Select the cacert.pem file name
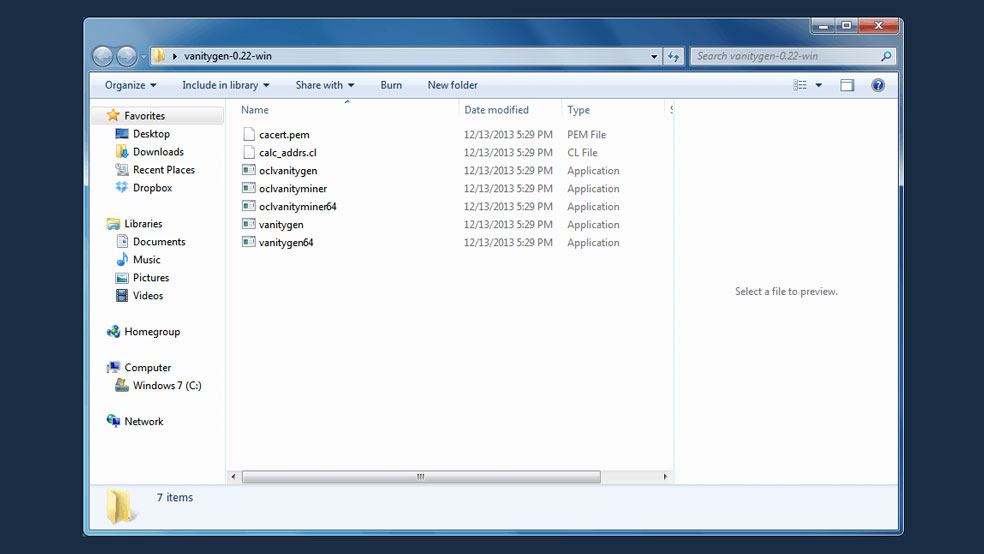 pyautogui.click(x=284, y=134)
